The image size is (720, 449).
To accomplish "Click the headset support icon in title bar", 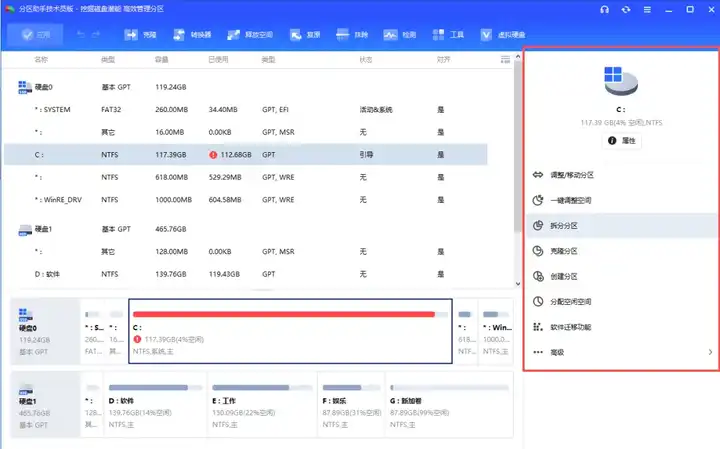I will (604, 9).
